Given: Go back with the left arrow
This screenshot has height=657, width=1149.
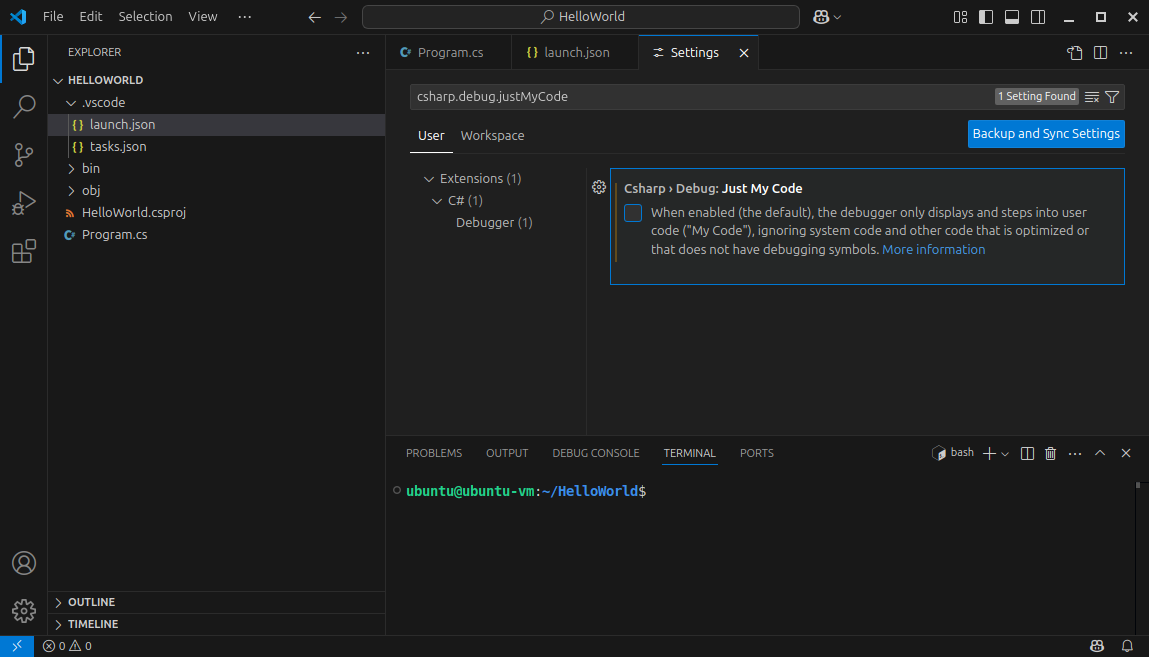Looking at the screenshot, I should [x=314, y=17].
